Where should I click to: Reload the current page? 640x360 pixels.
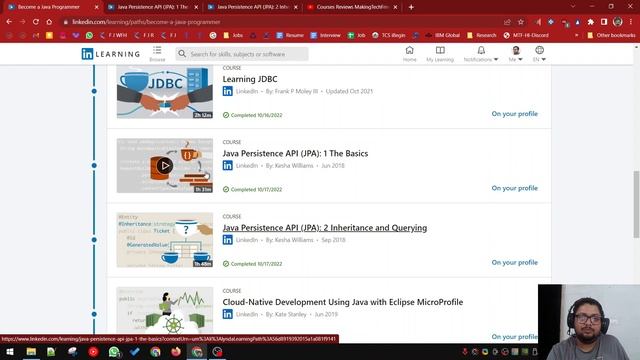pyautogui.click(x=36, y=22)
